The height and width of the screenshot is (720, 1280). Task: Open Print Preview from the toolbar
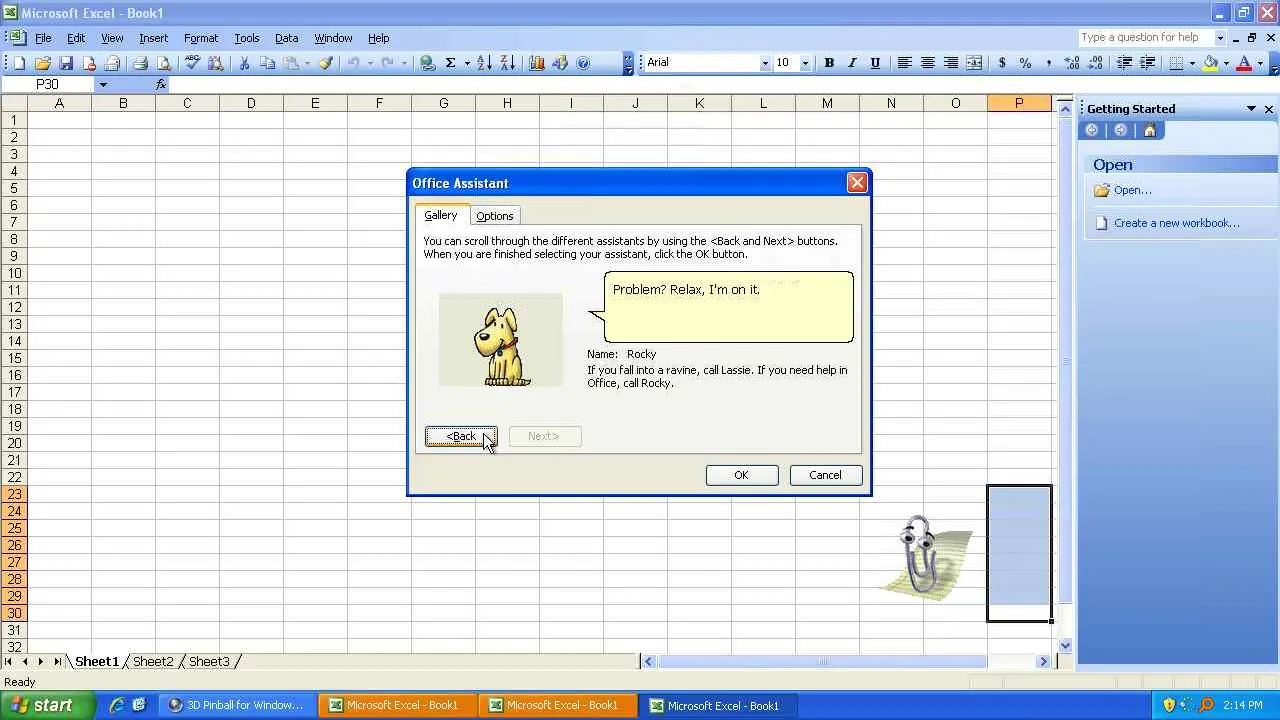[164, 63]
